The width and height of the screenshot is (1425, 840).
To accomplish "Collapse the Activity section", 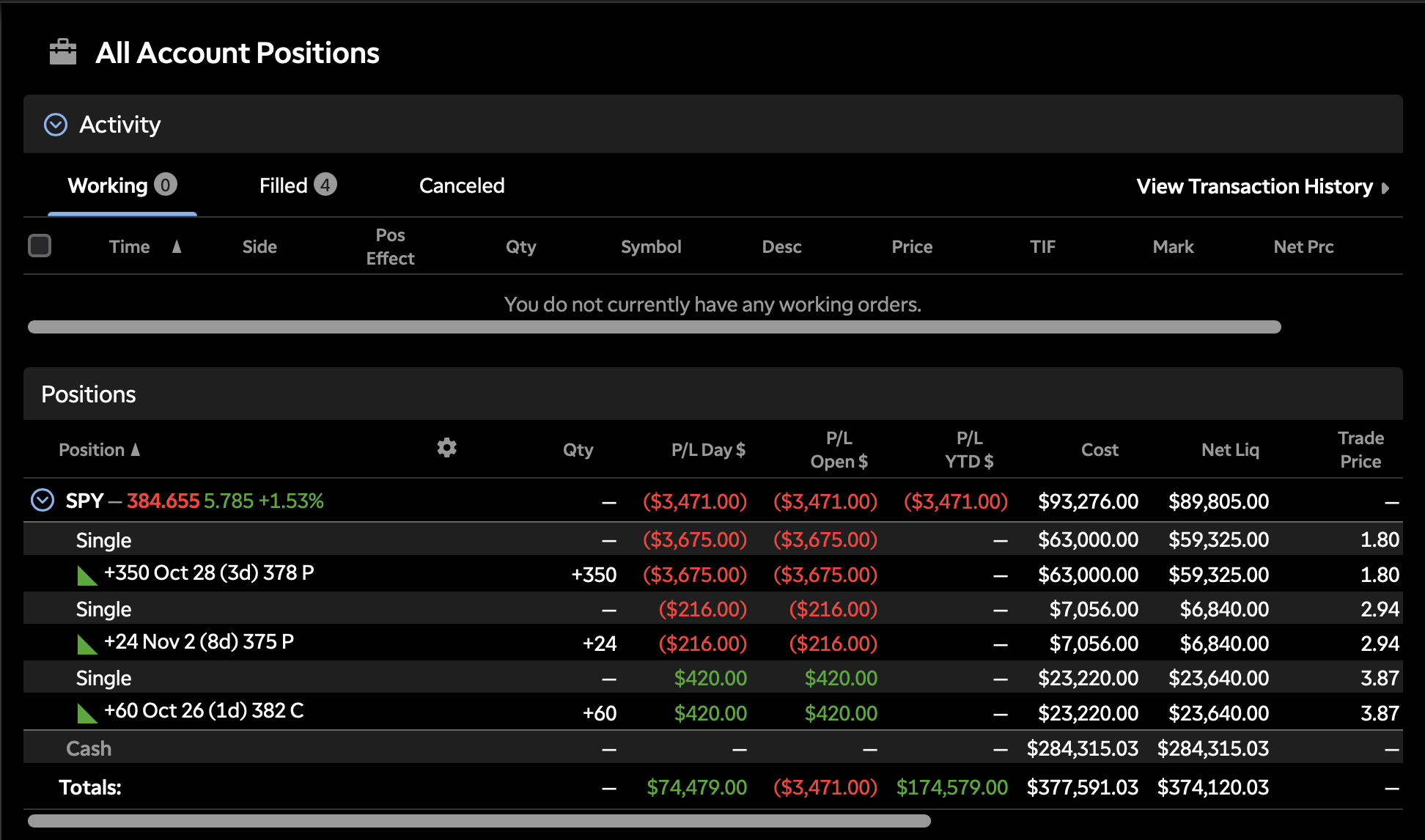I will pyautogui.click(x=56, y=125).
